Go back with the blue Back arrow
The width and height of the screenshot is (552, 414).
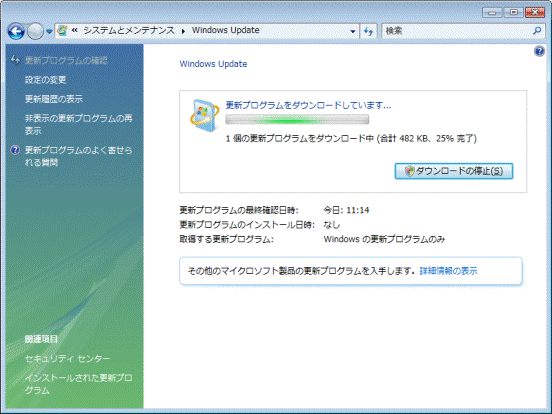click(x=16, y=31)
